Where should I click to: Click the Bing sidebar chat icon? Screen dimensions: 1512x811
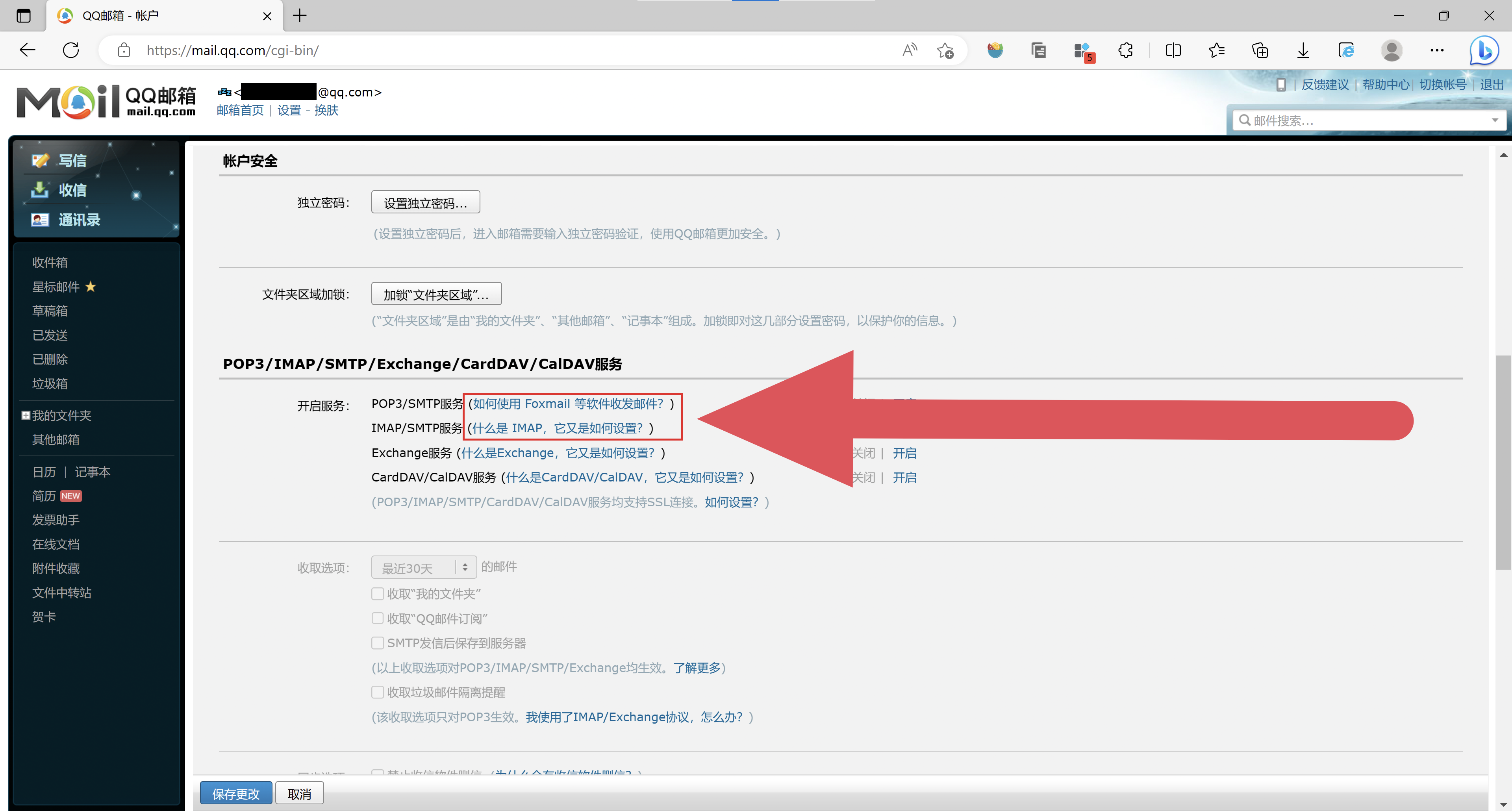tap(1484, 50)
